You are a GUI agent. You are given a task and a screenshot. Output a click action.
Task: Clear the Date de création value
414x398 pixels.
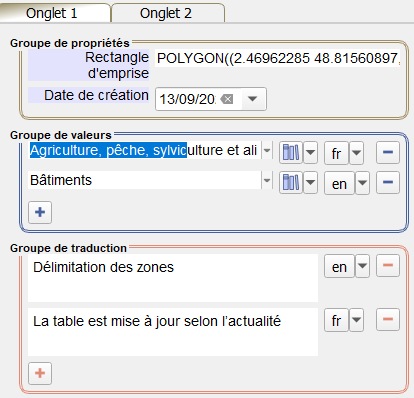coord(227,99)
